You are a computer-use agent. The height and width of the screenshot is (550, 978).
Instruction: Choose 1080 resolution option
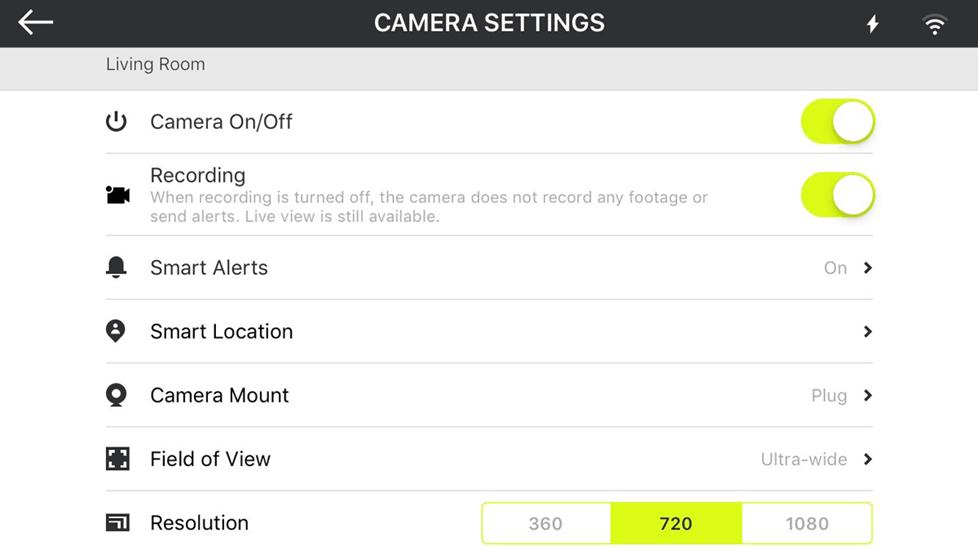[806, 523]
